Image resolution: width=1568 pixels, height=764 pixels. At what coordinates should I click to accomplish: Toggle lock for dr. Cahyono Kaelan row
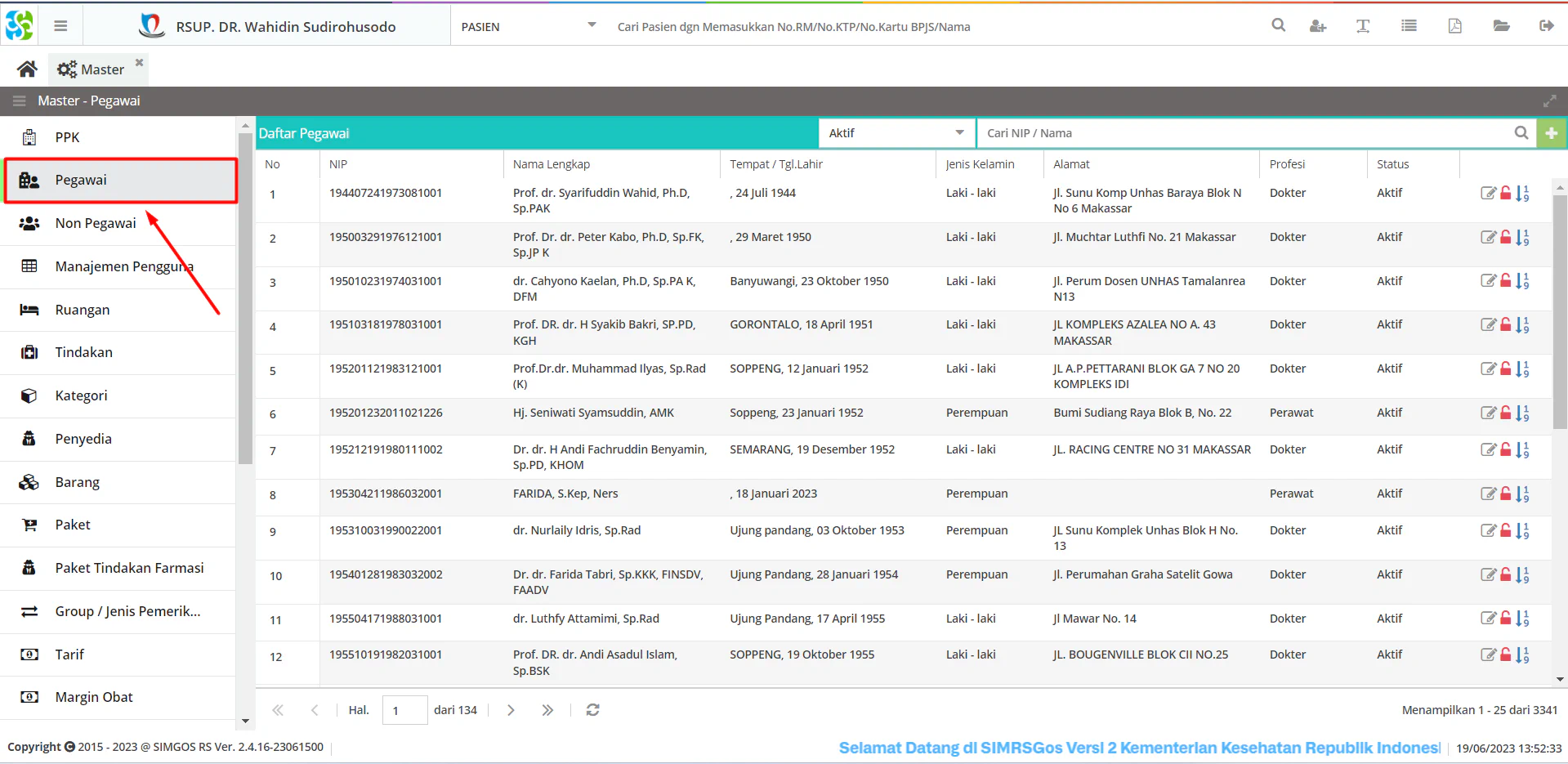click(x=1505, y=281)
